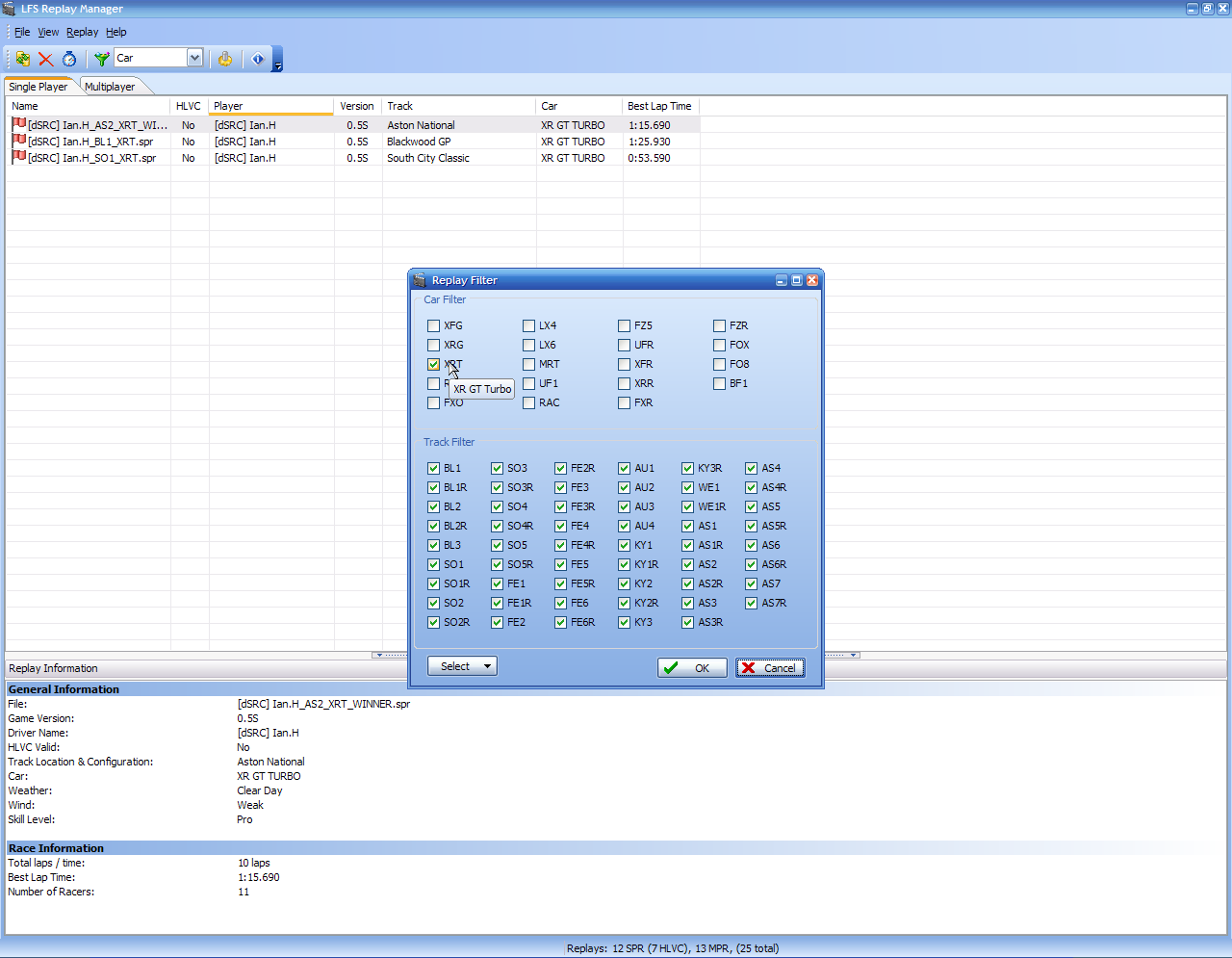Check the FOX car checkbox
This screenshot has width=1232, height=958.
tap(719, 345)
